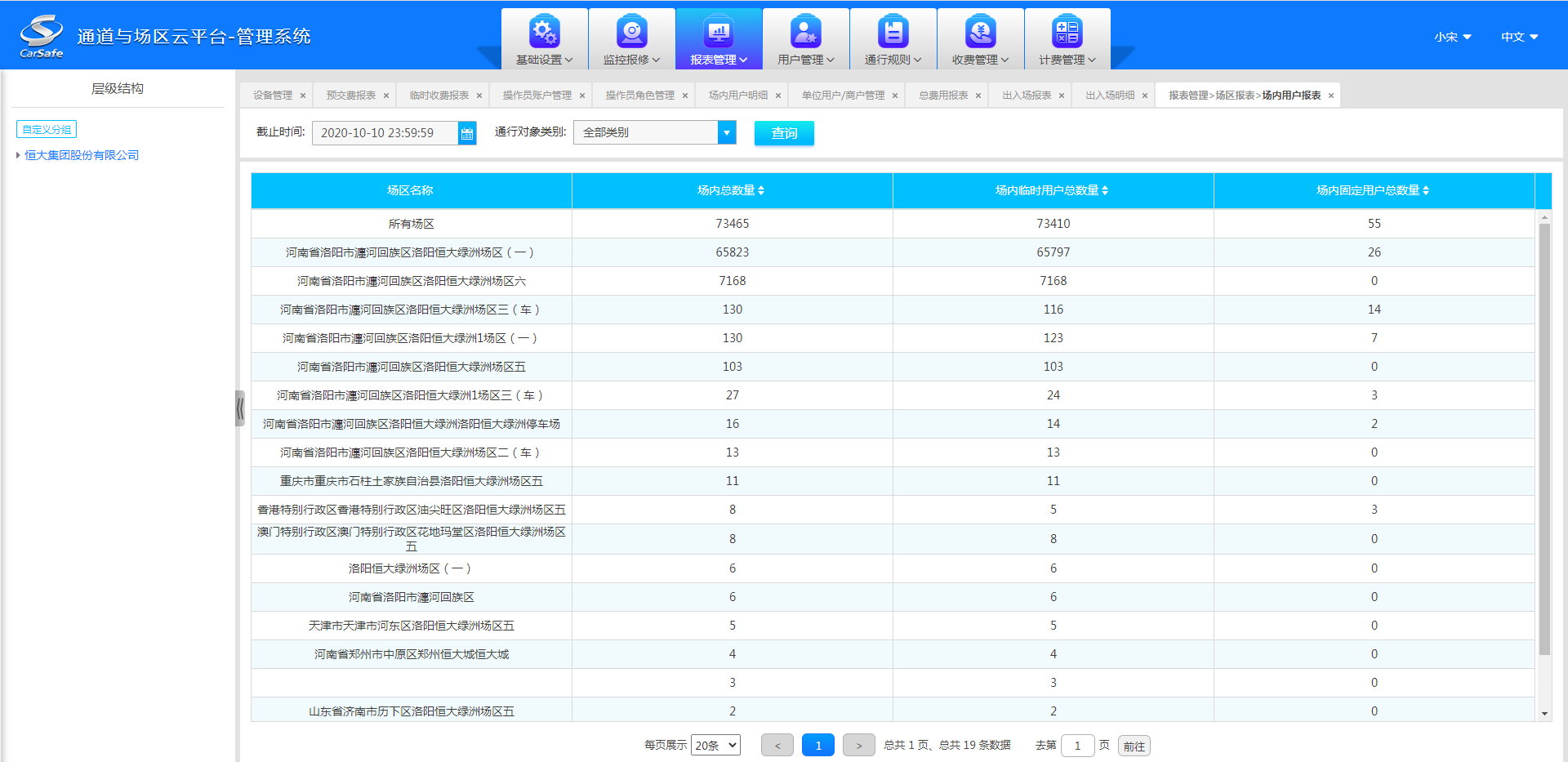Click the 用户管理 user icon
1568x762 pixels.
[805, 33]
